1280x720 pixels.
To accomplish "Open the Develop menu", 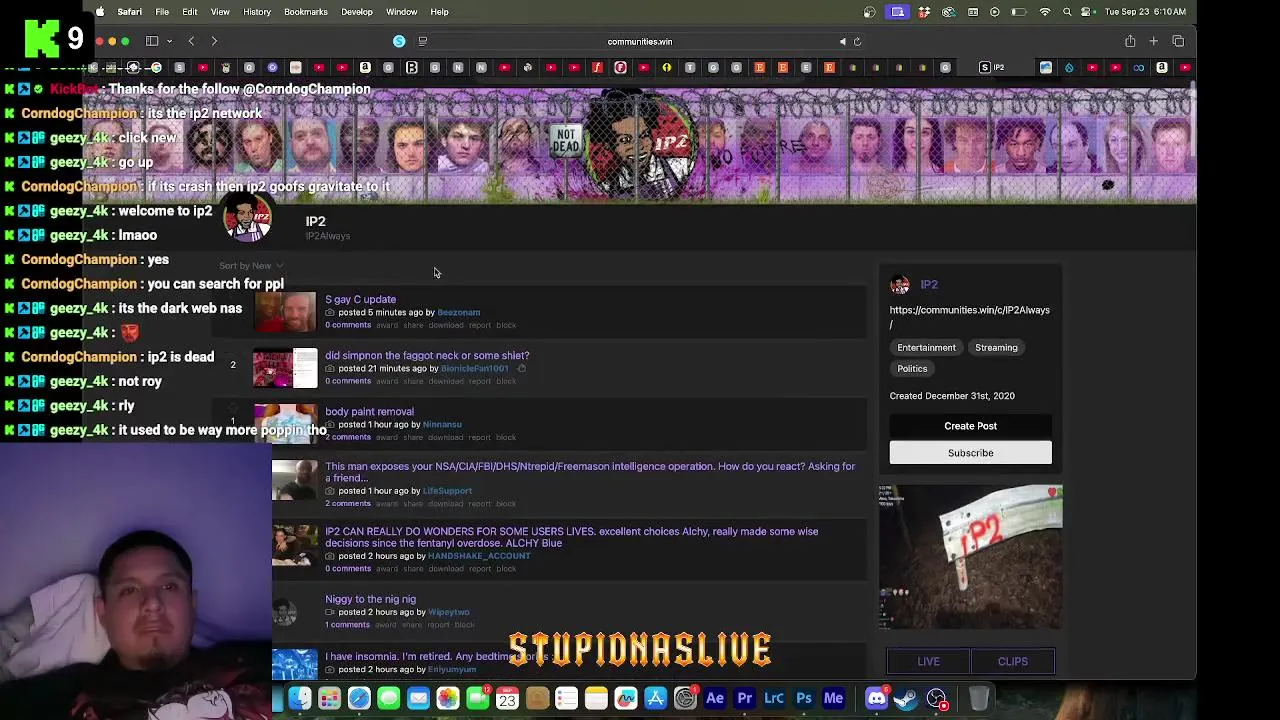I will [x=357, y=12].
